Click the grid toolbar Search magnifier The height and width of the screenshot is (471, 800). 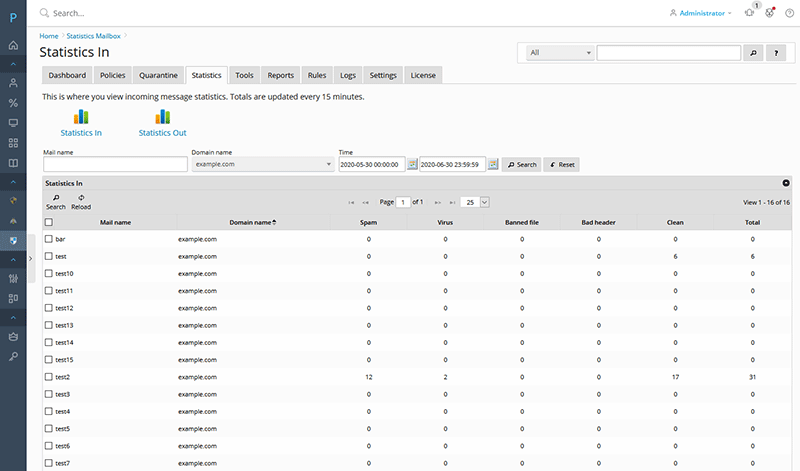pos(56,202)
